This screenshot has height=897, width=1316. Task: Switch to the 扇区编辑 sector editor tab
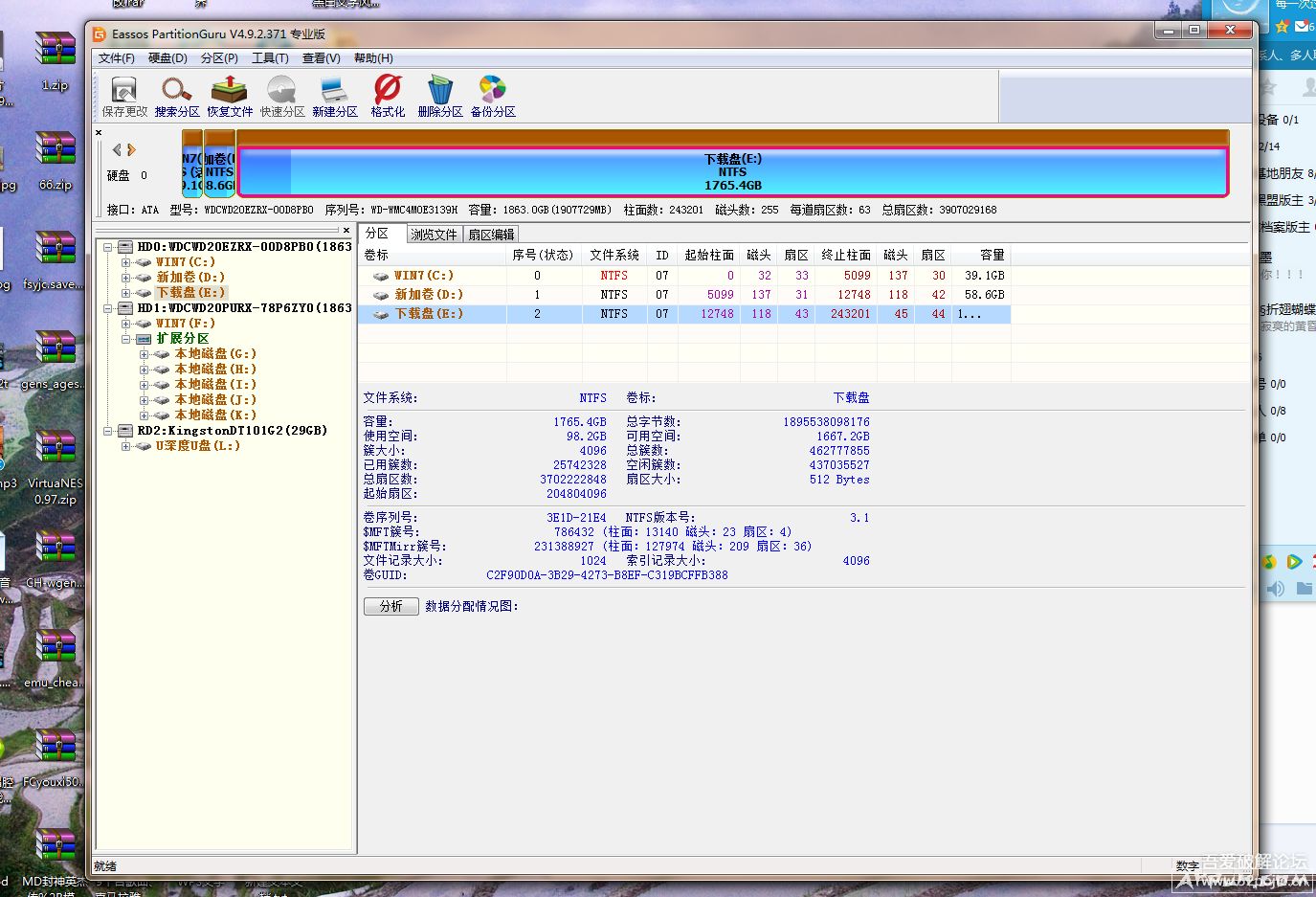pyautogui.click(x=491, y=235)
